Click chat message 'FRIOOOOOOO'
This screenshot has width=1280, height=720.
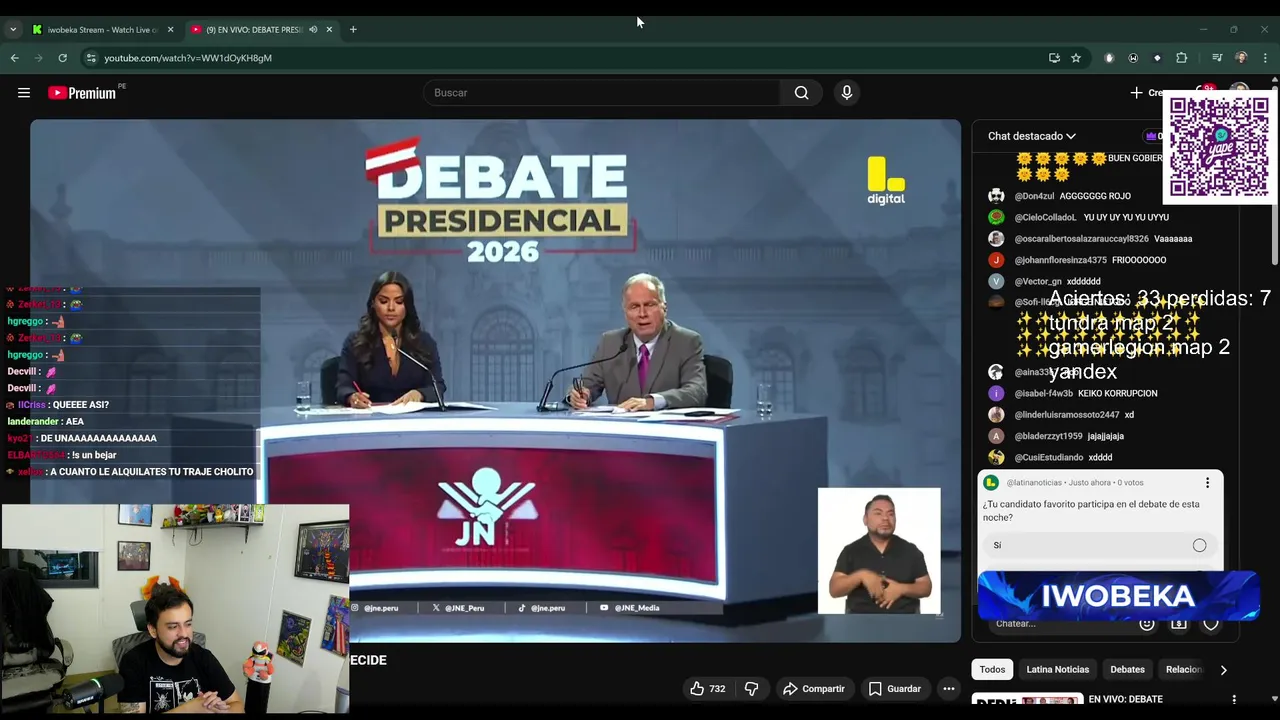(x=1139, y=260)
